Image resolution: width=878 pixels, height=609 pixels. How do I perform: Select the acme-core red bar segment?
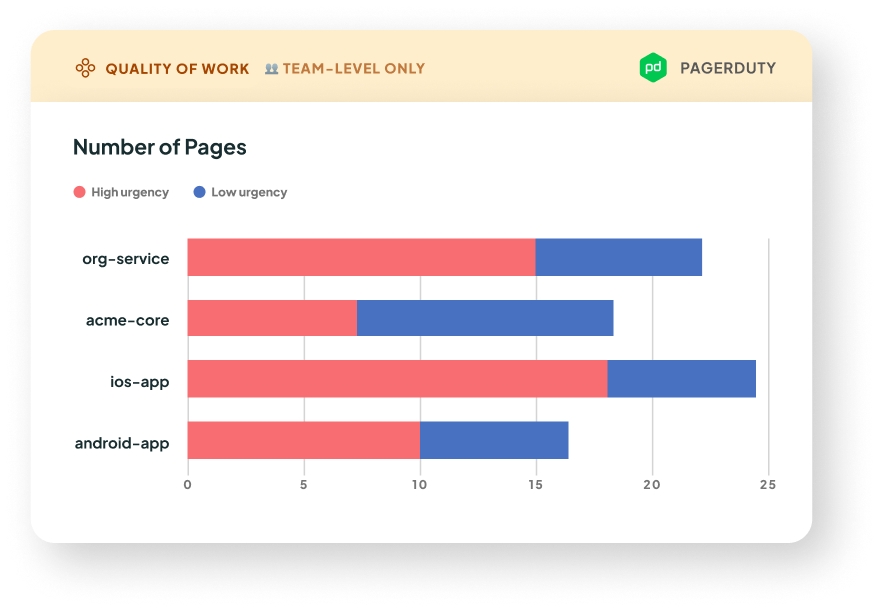[x=272, y=318]
